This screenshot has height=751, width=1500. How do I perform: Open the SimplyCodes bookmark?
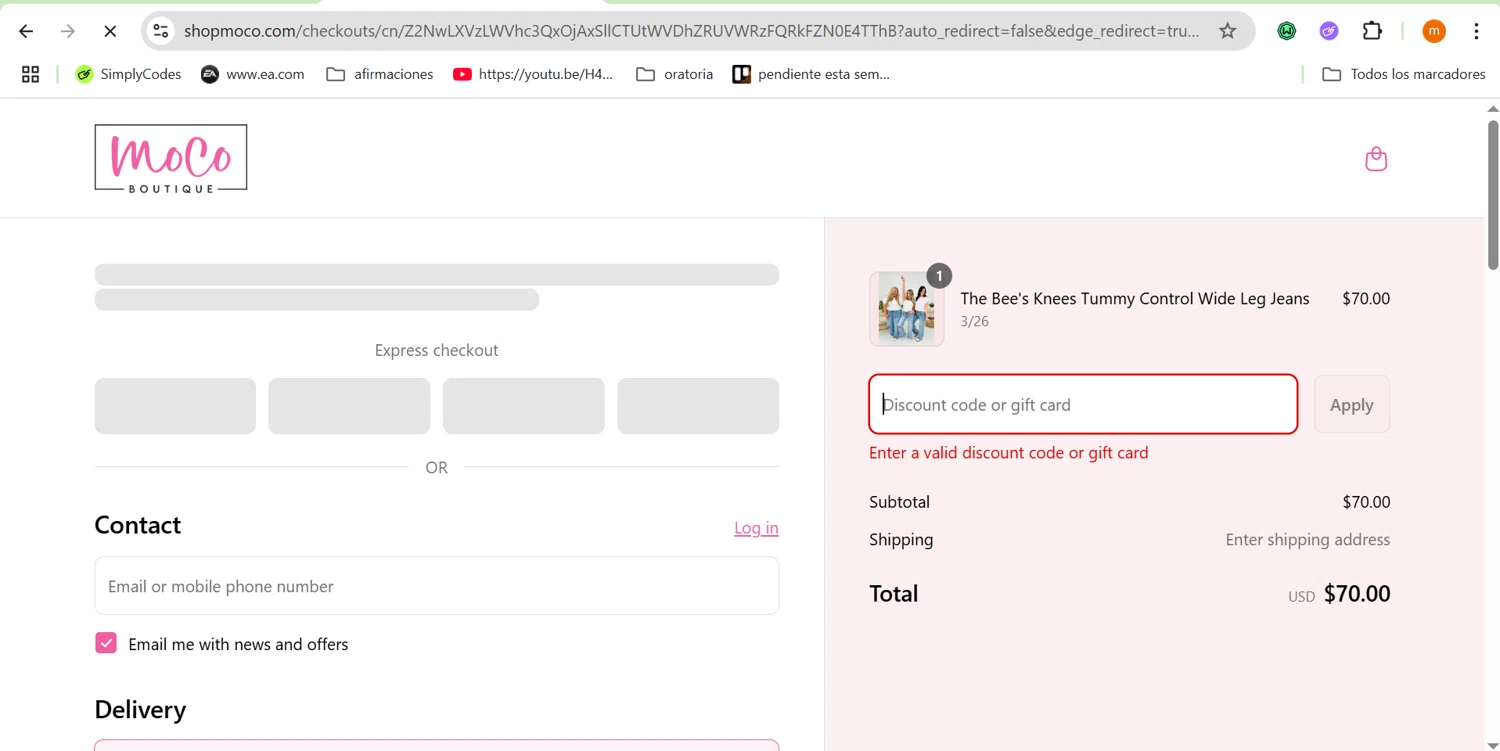[128, 74]
